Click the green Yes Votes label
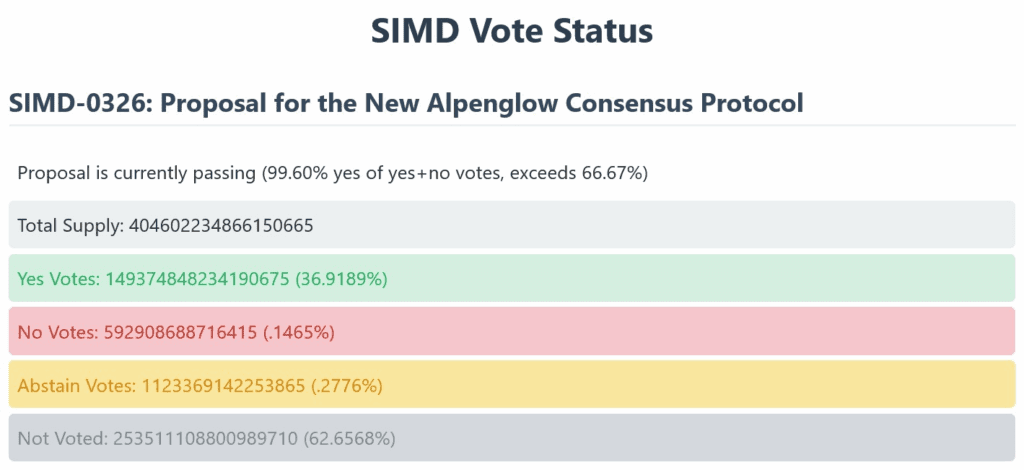This screenshot has width=1024, height=470. (x=57, y=278)
